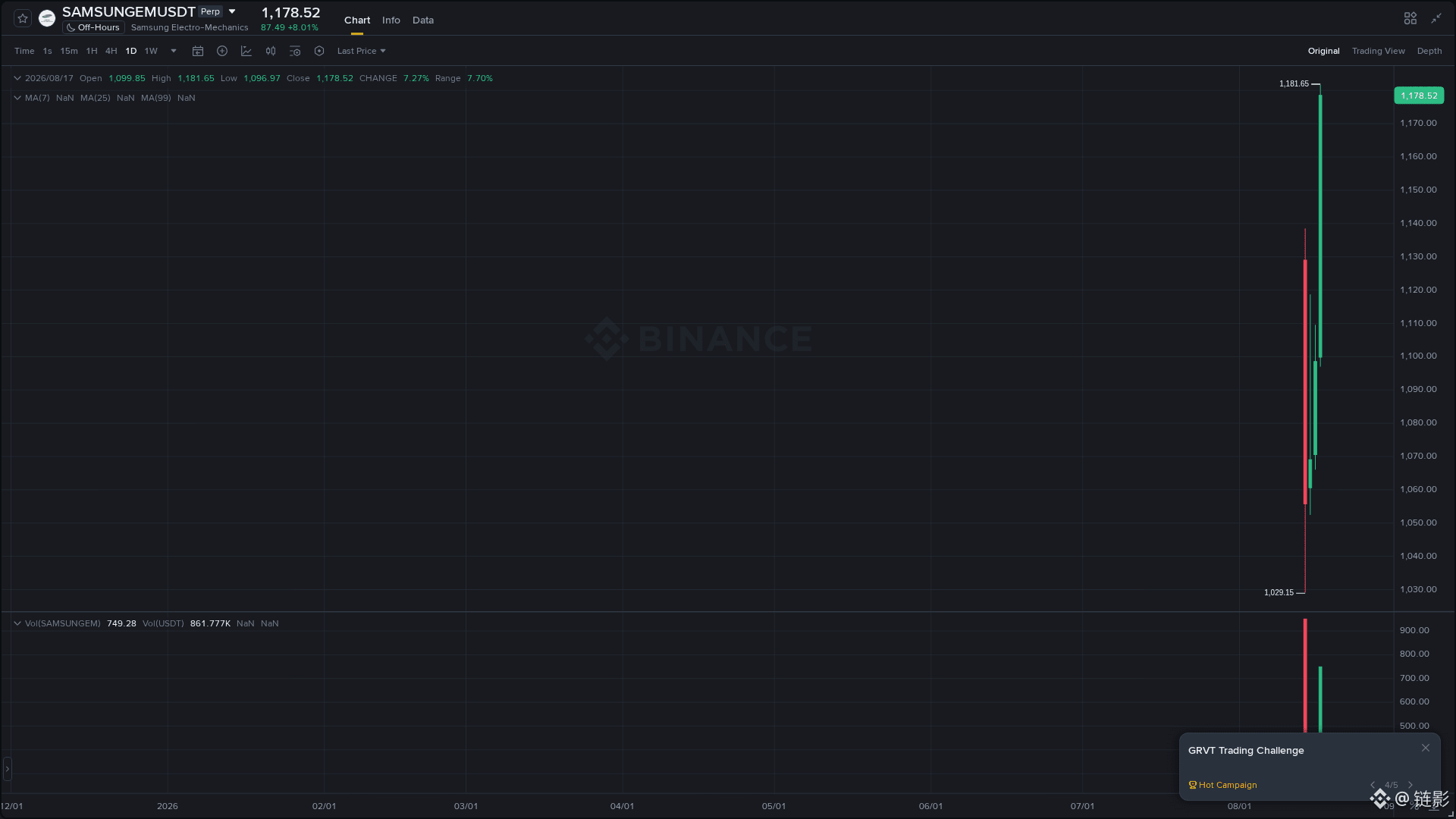The width and height of the screenshot is (1456, 819).
Task: Select the 4H time interval
Action: [111, 51]
